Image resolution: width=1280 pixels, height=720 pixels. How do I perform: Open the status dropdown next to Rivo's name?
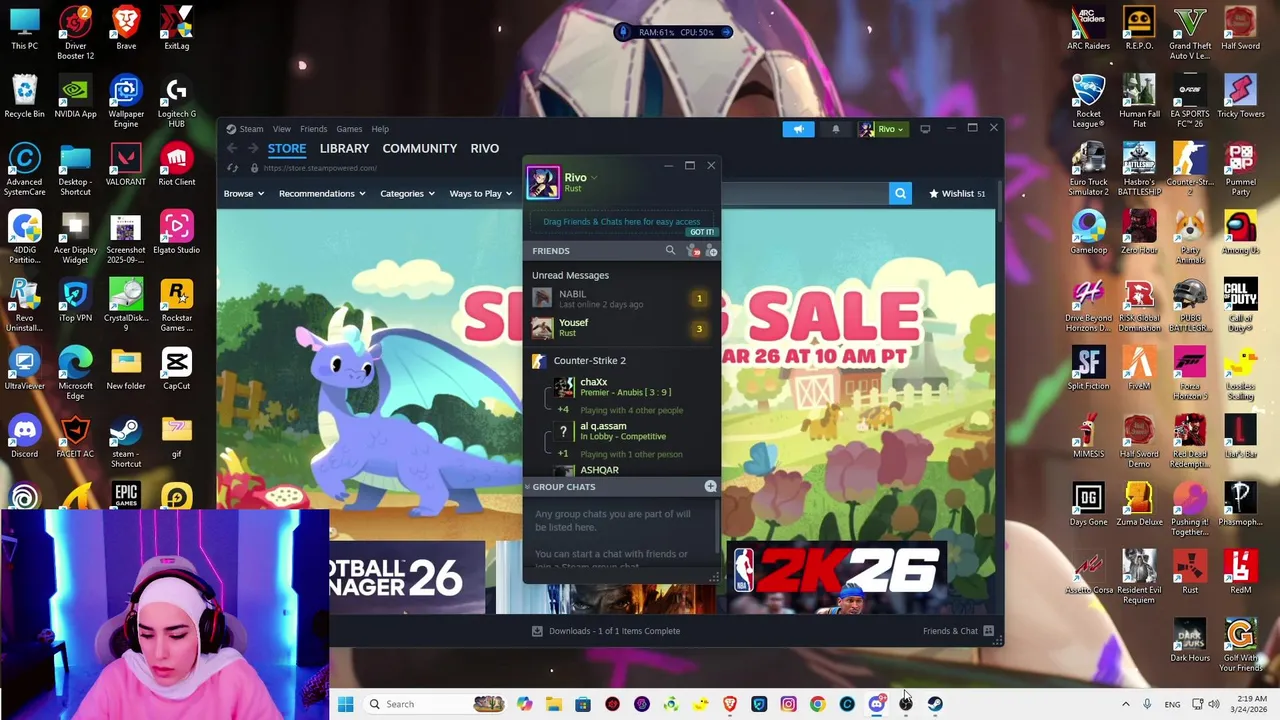pyautogui.click(x=594, y=178)
